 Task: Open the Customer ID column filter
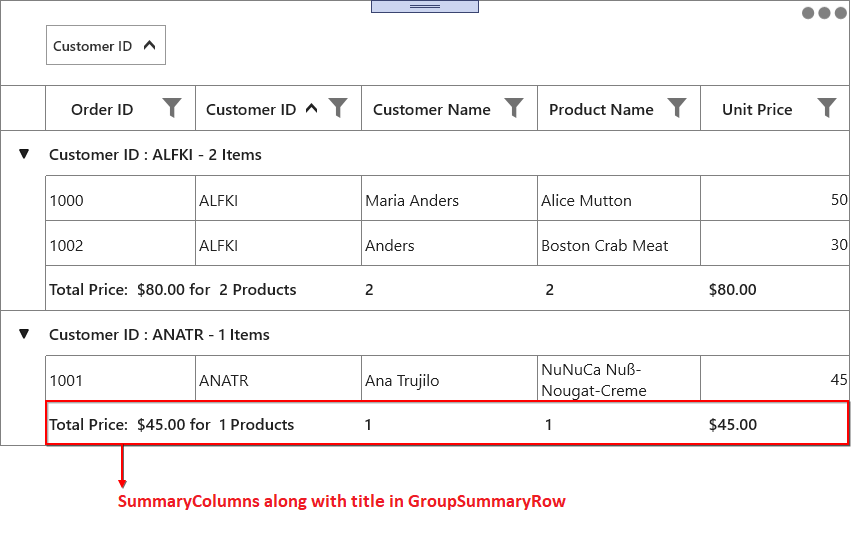pyautogui.click(x=338, y=107)
